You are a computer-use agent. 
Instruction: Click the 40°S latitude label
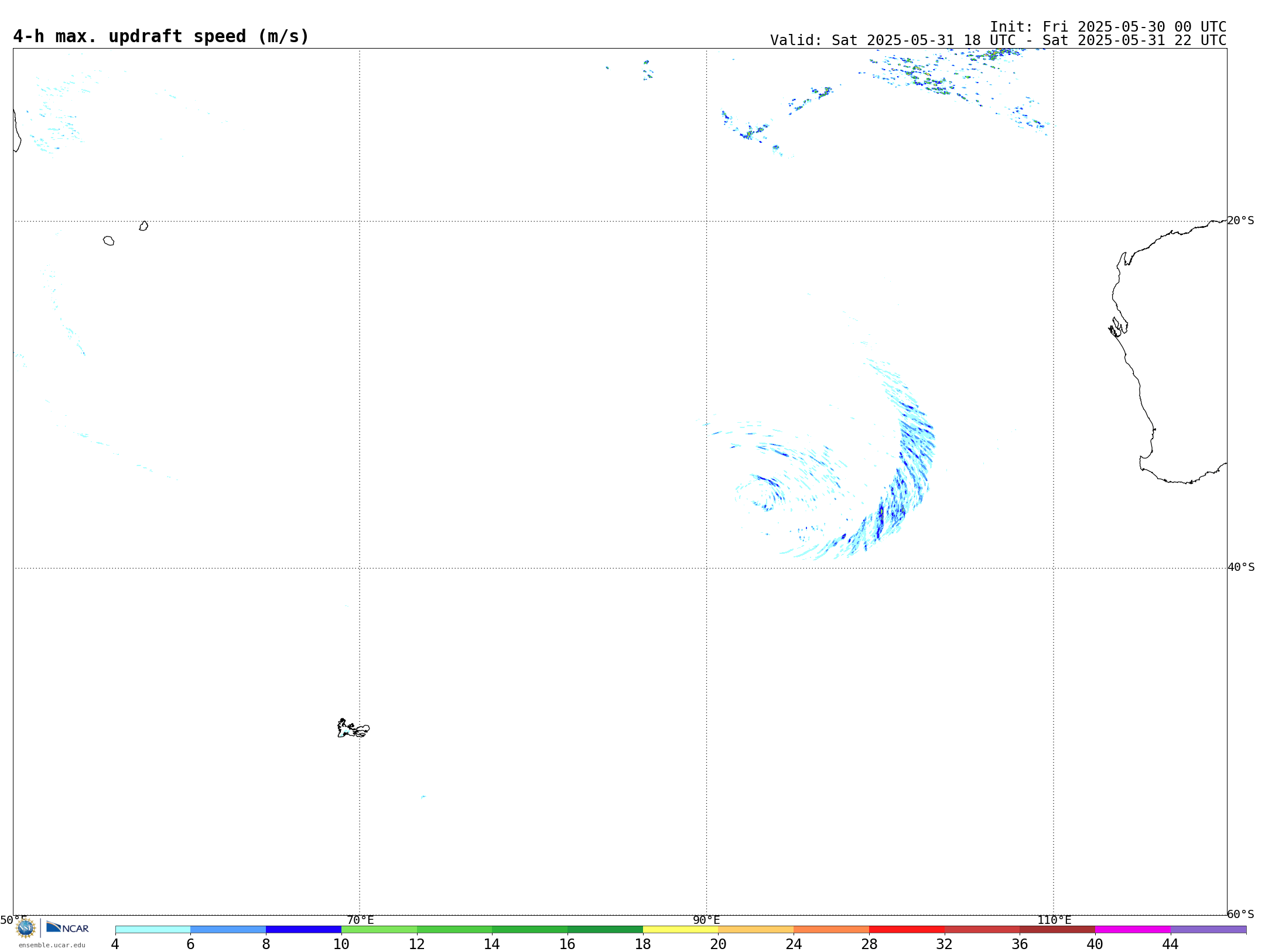1241,567
